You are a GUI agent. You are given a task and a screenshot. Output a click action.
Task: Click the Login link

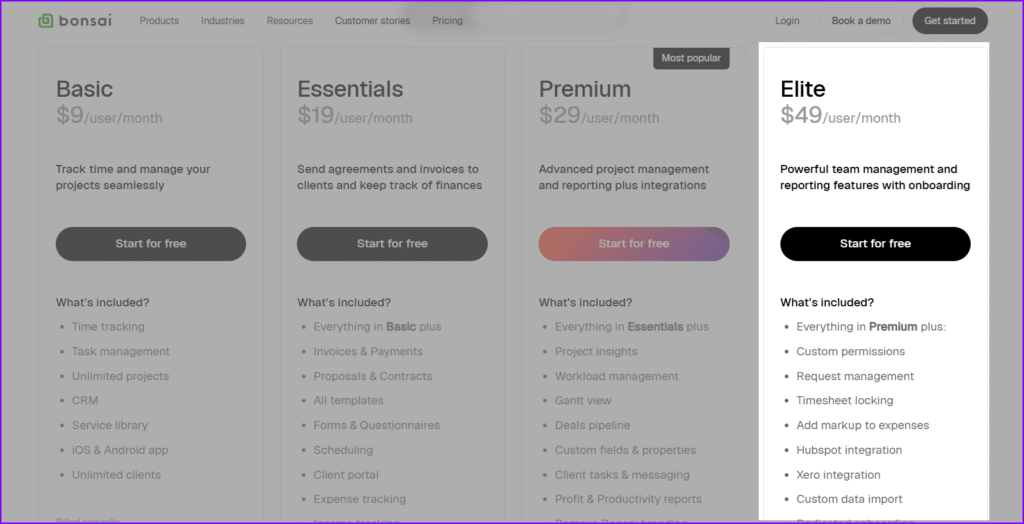pyautogui.click(x=787, y=21)
